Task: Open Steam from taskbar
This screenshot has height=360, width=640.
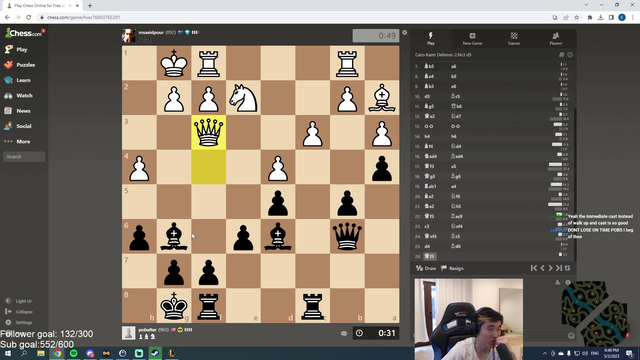Action: pyautogui.click(x=155, y=353)
